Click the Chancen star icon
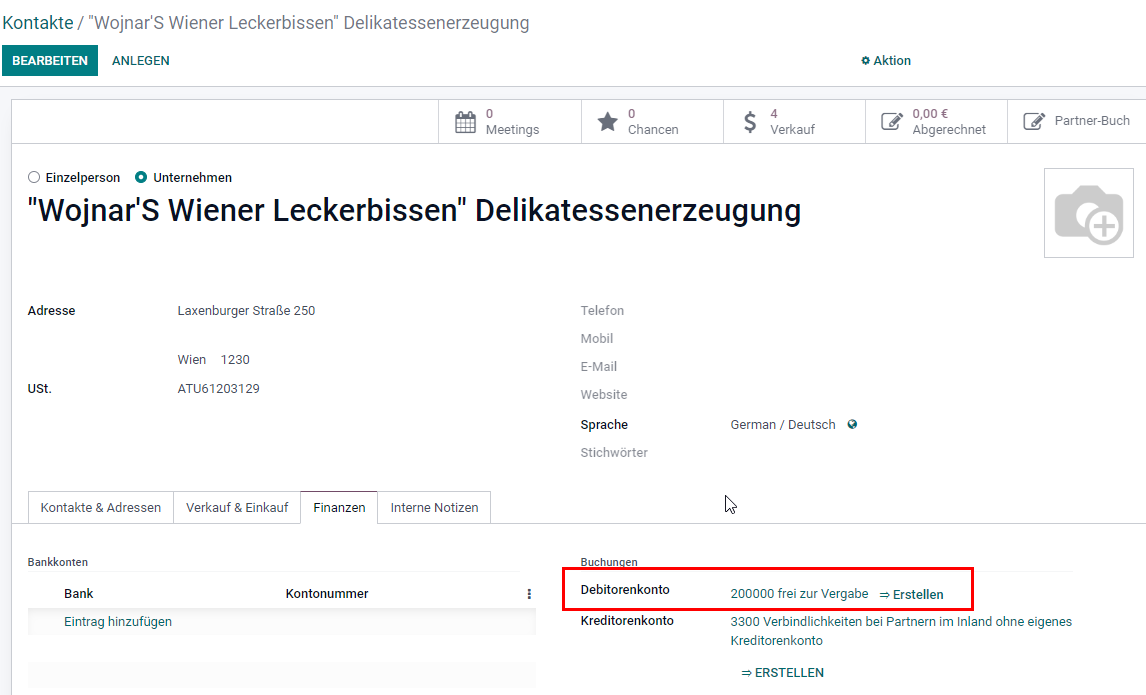Viewport: 1146px width, 695px height. pos(607,122)
